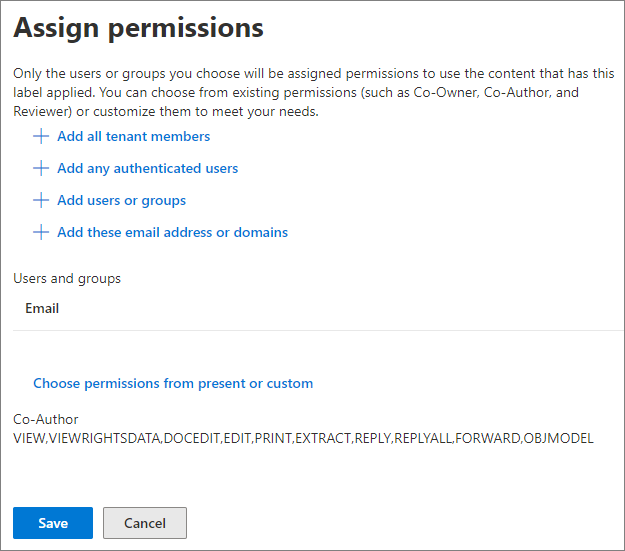The image size is (625, 551).
Task: Choose the Add users or groups link
Action: 121,200
